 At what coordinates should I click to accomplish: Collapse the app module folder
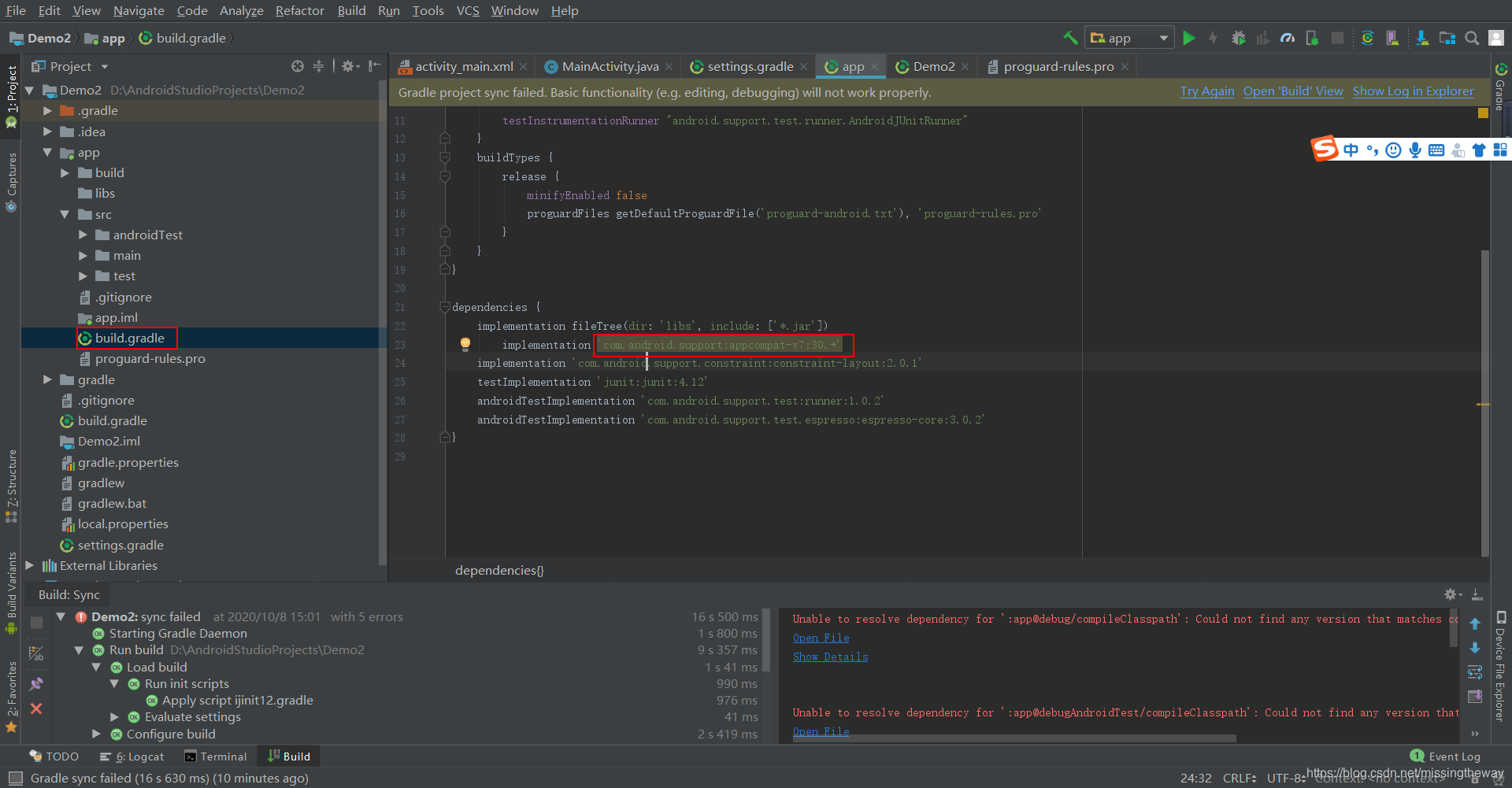pos(47,152)
